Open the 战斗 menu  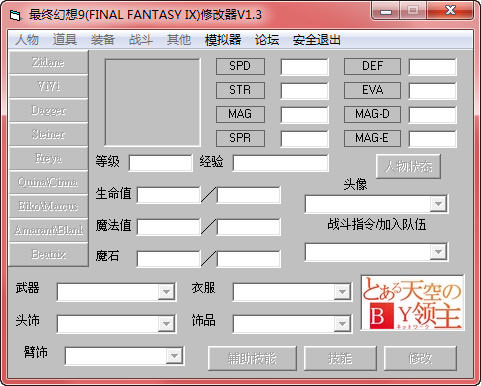click(141, 40)
